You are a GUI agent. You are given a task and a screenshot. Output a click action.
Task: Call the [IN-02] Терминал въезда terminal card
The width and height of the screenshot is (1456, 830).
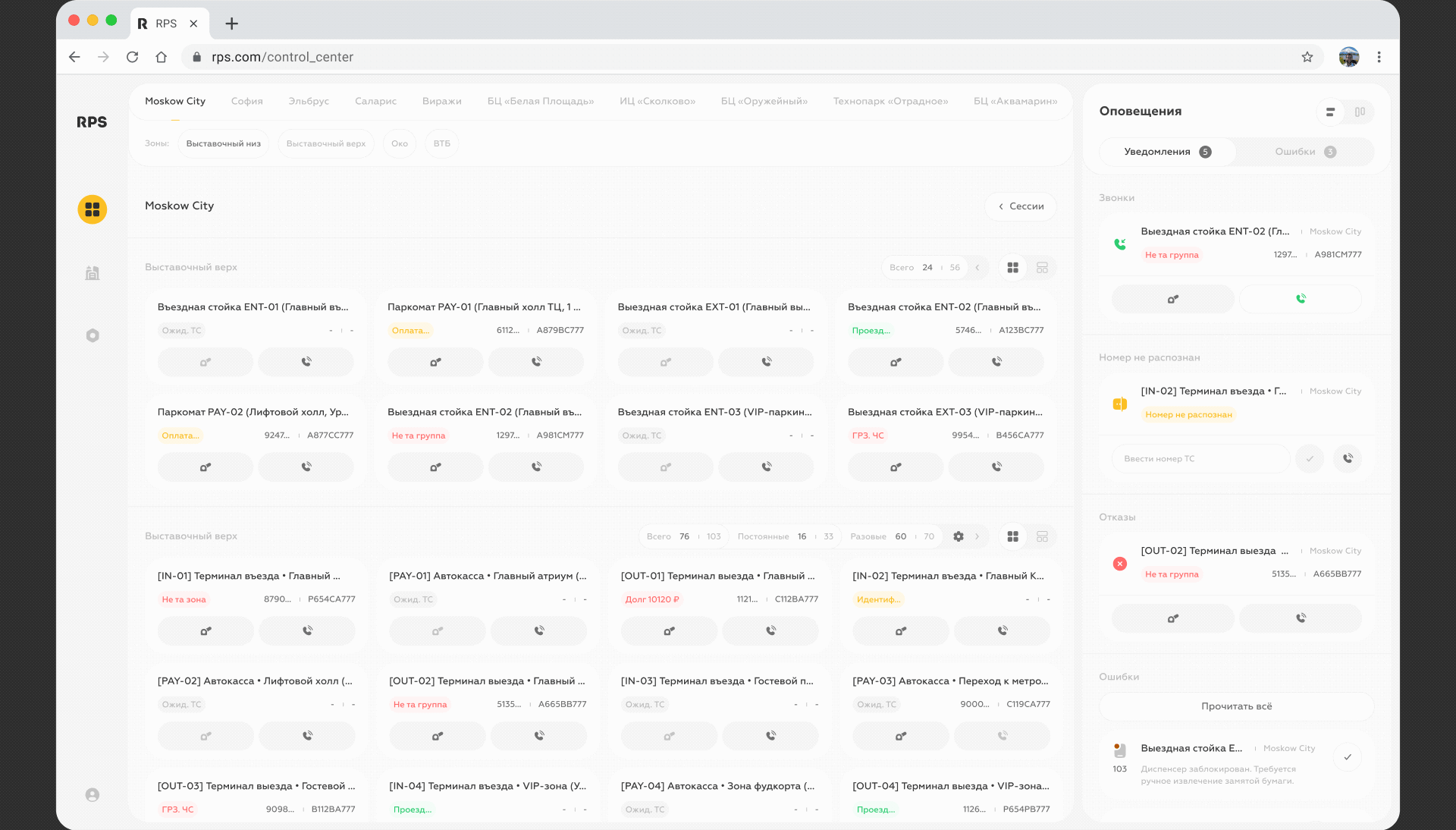click(1003, 630)
